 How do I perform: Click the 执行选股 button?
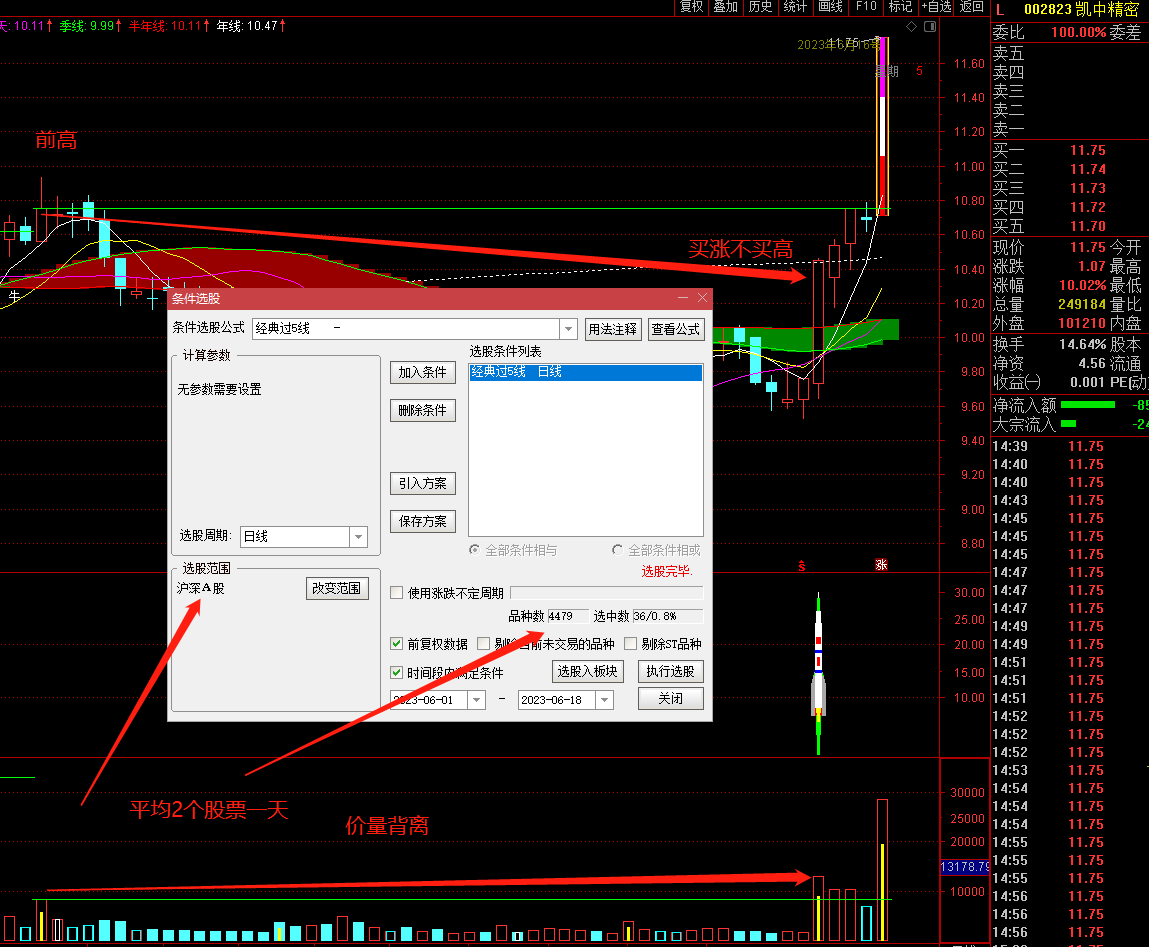[670, 671]
